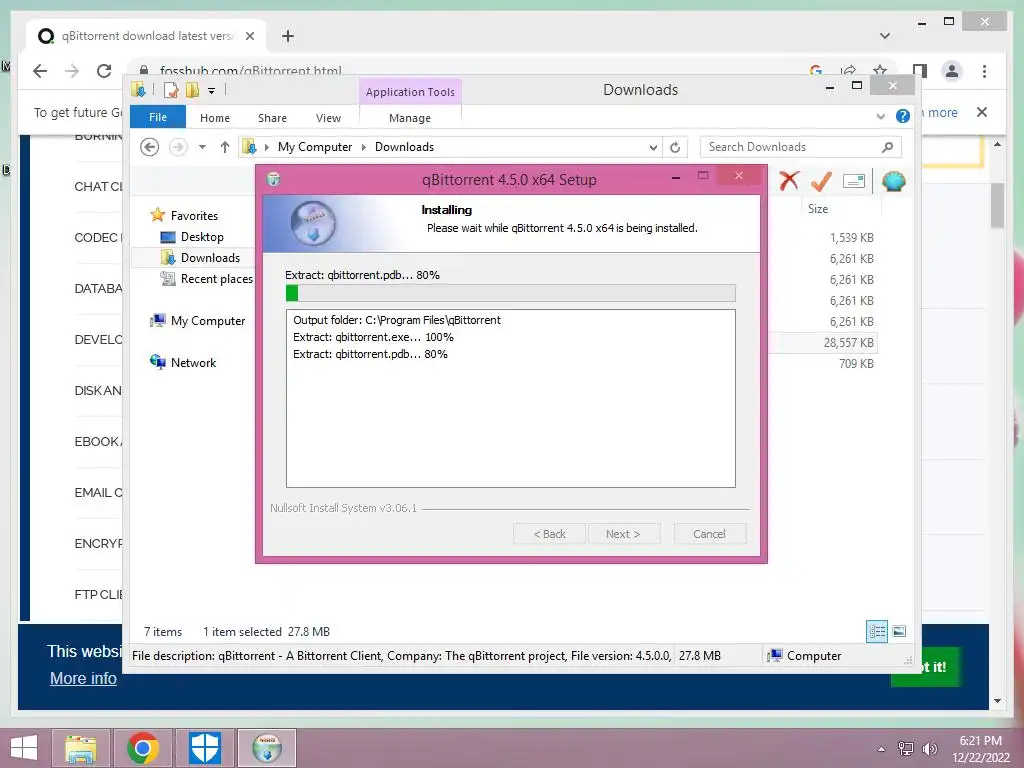1024x768 pixels.
Task: Select Recent places in navigation pane
Action: tap(216, 279)
